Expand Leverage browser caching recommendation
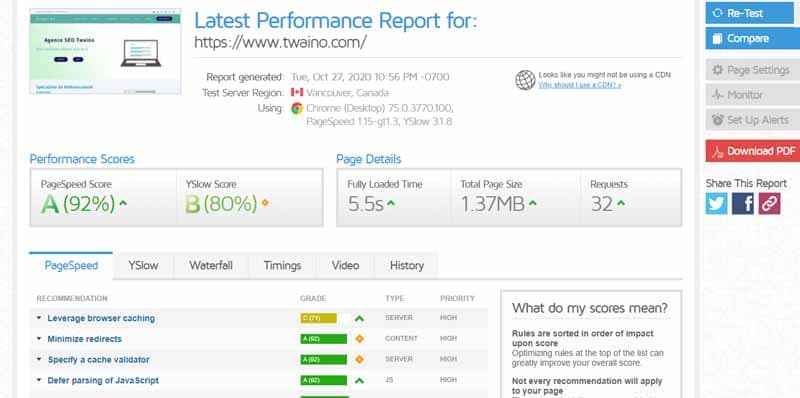The image size is (800, 398). point(101,318)
